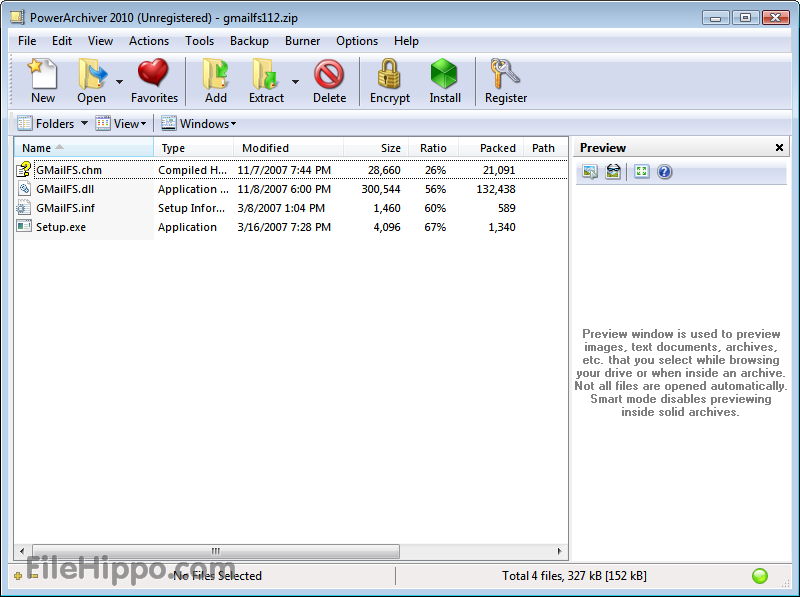This screenshot has height=597, width=800.
Task: Sort by the Ratio column header
Action: click(434, 148)
